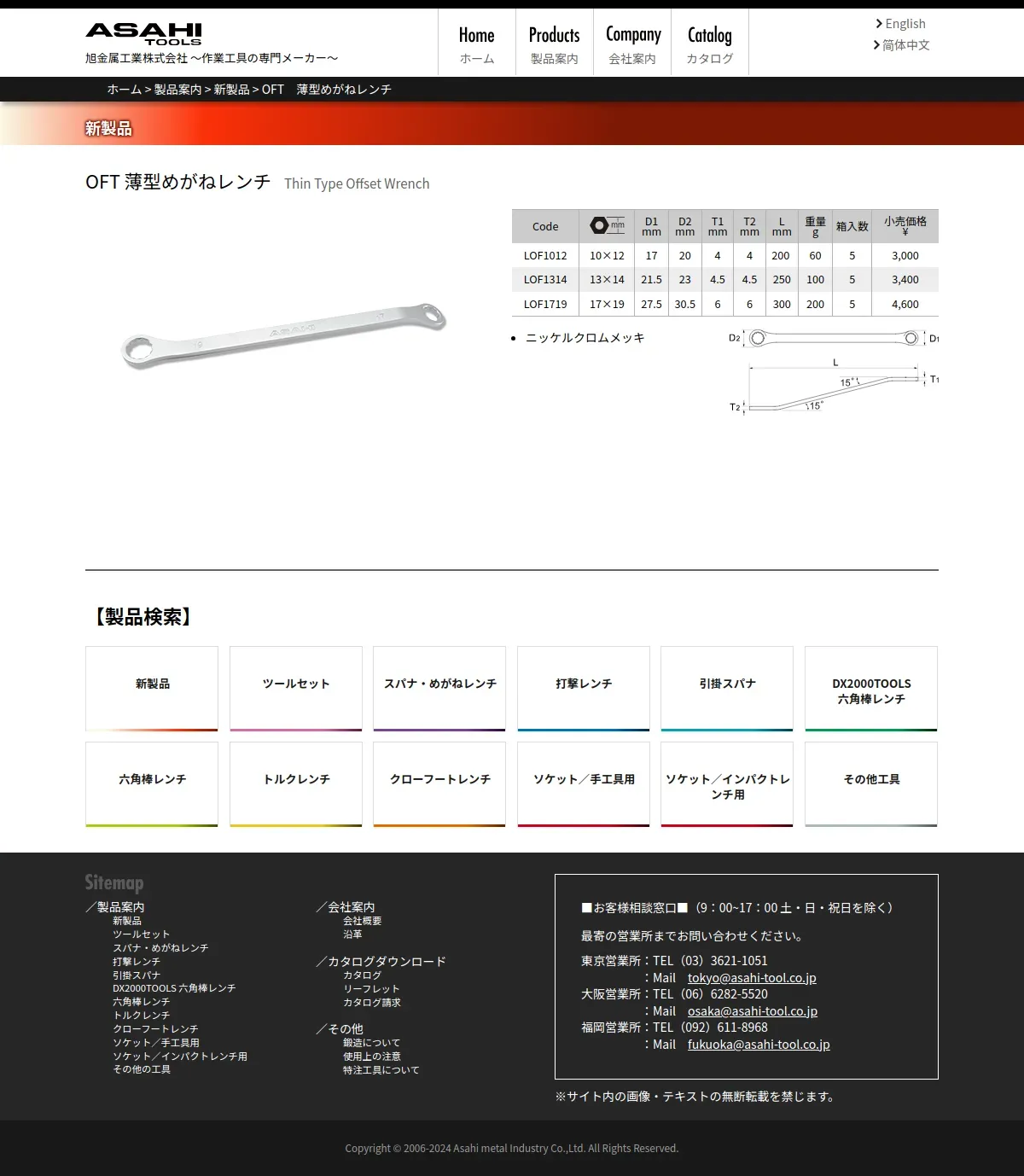Open the 六角棒レンチ search card

point(152,784)
